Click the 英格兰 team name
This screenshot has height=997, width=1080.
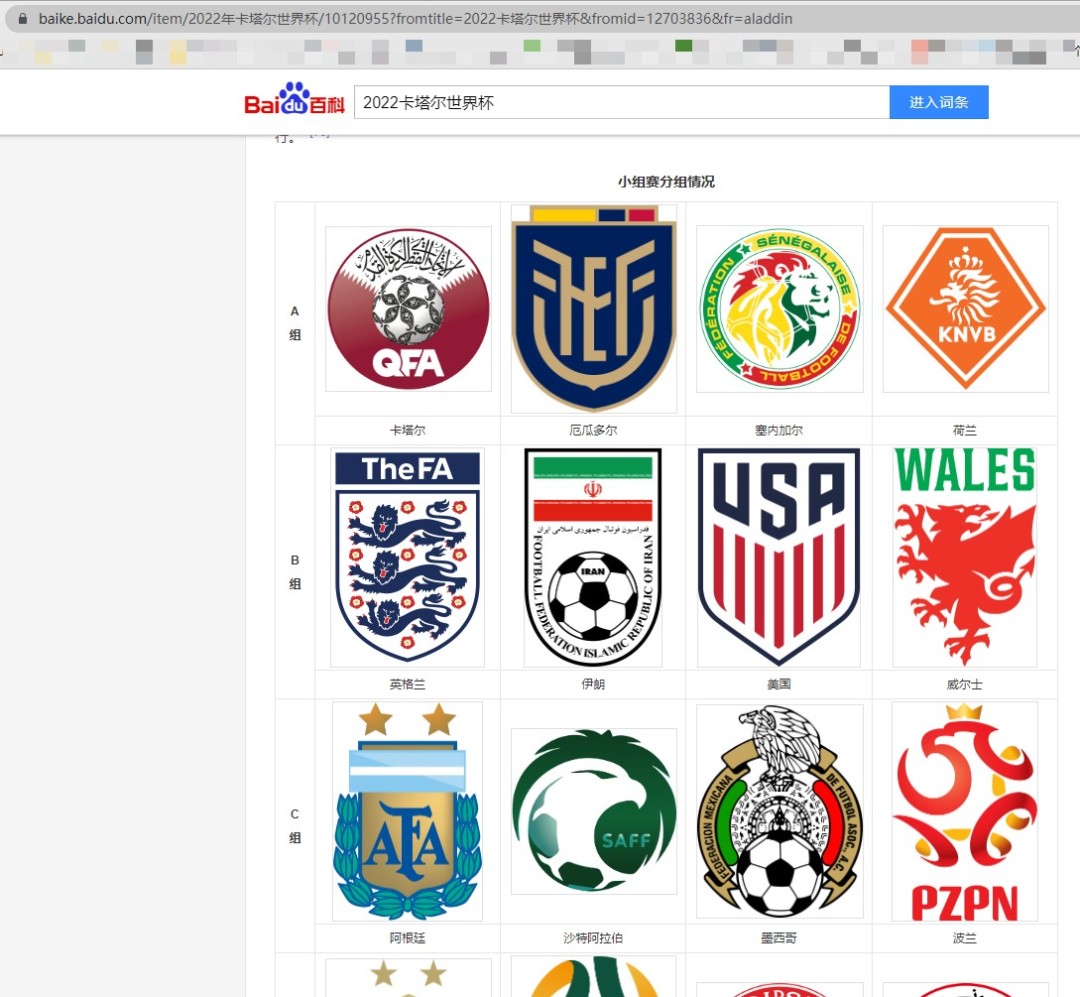coord(408,684)
